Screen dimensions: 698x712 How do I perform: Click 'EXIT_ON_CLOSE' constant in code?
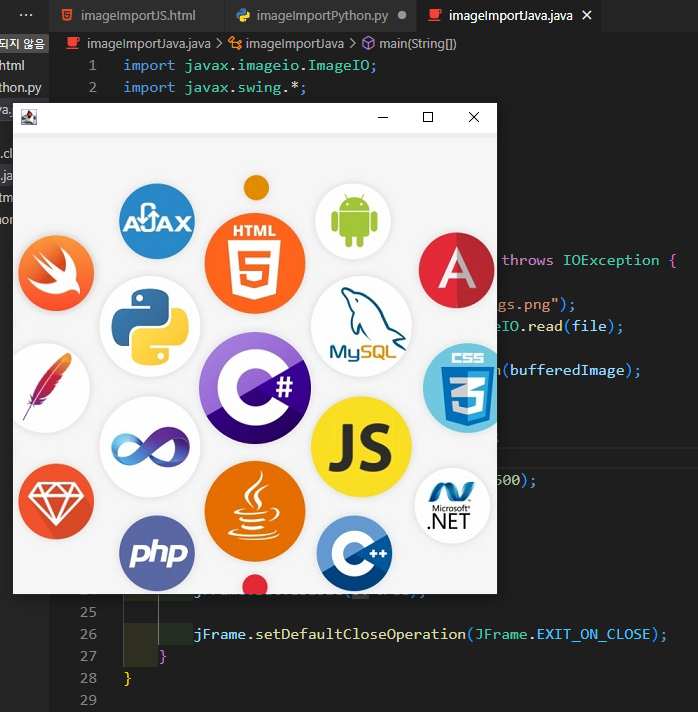594,634
